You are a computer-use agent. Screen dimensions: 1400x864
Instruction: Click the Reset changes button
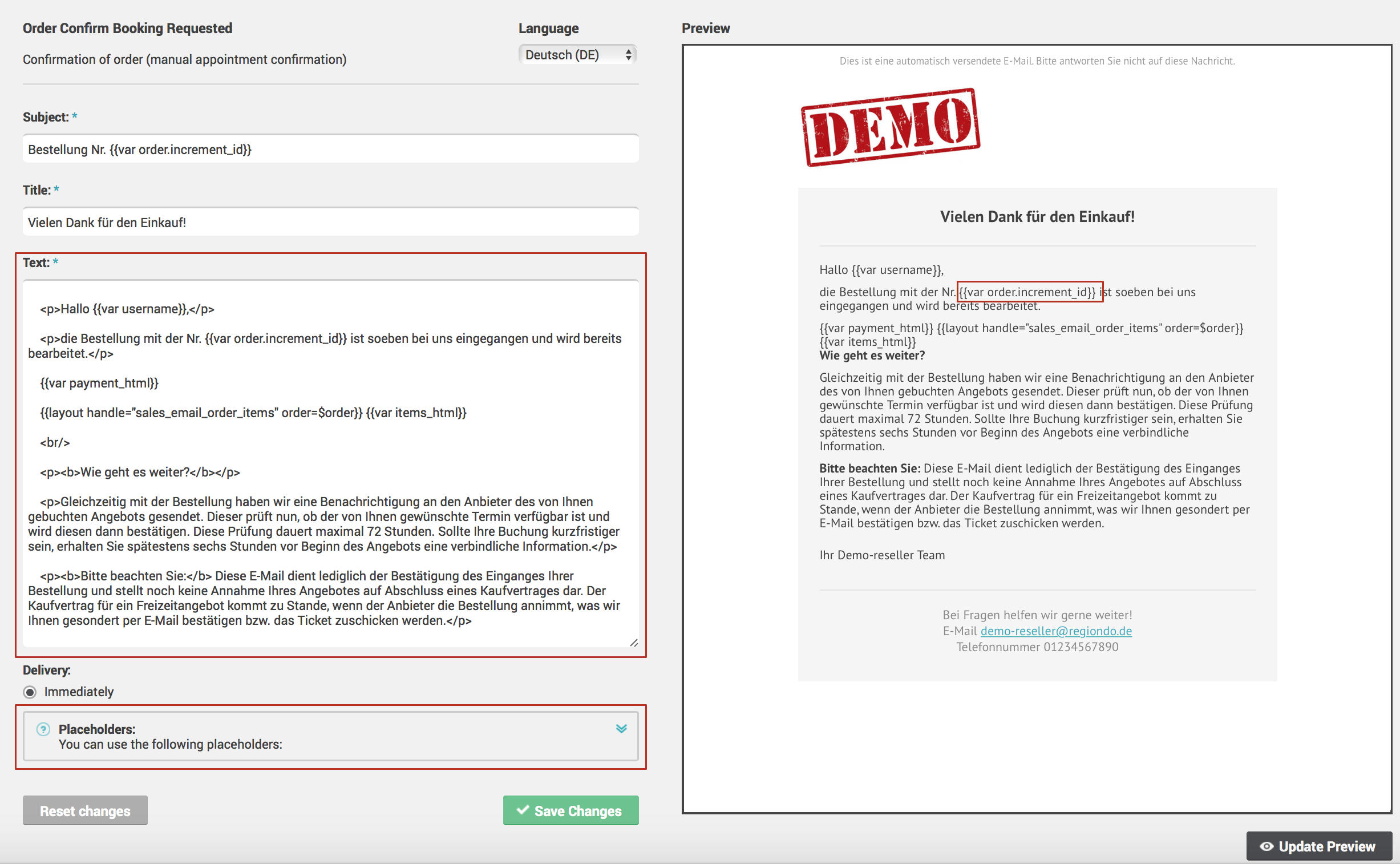pyautogui.click(x=85, y=810)
